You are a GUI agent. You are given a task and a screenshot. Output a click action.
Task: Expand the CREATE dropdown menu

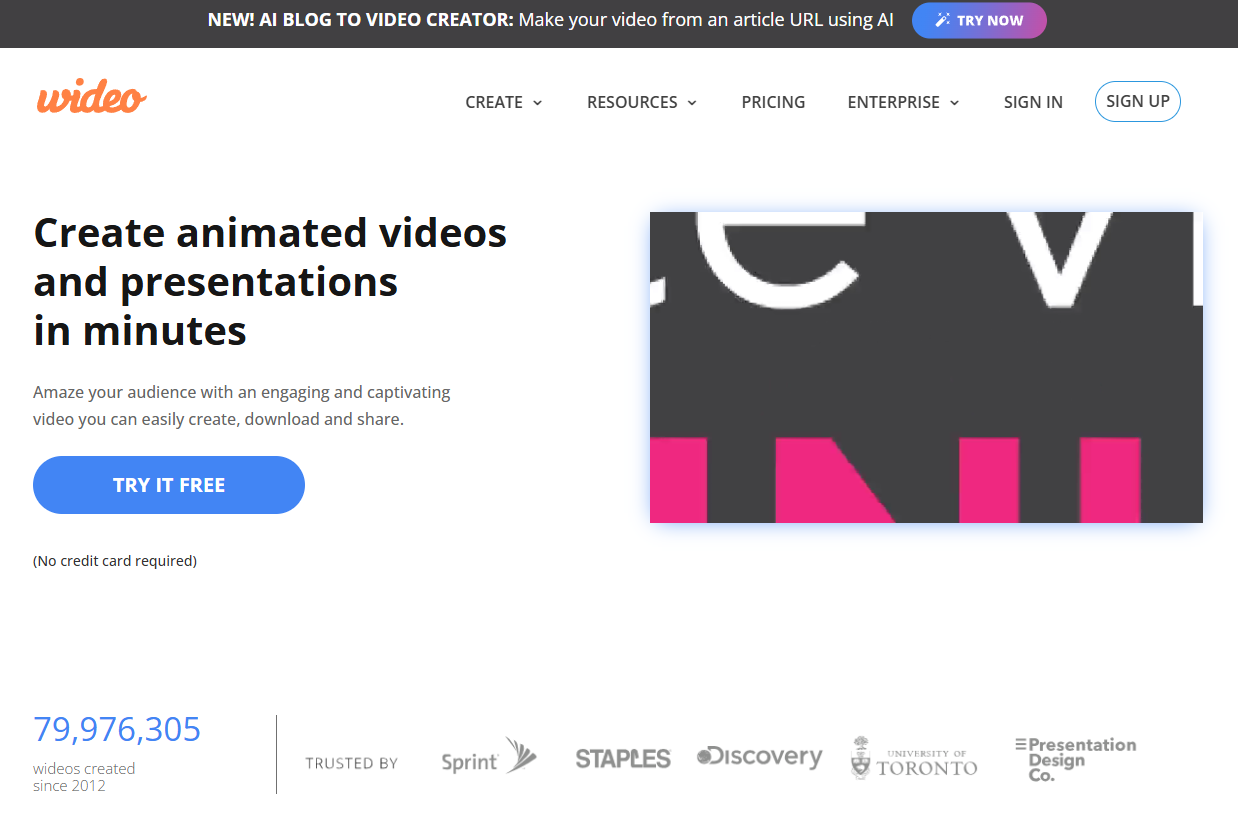504,102
